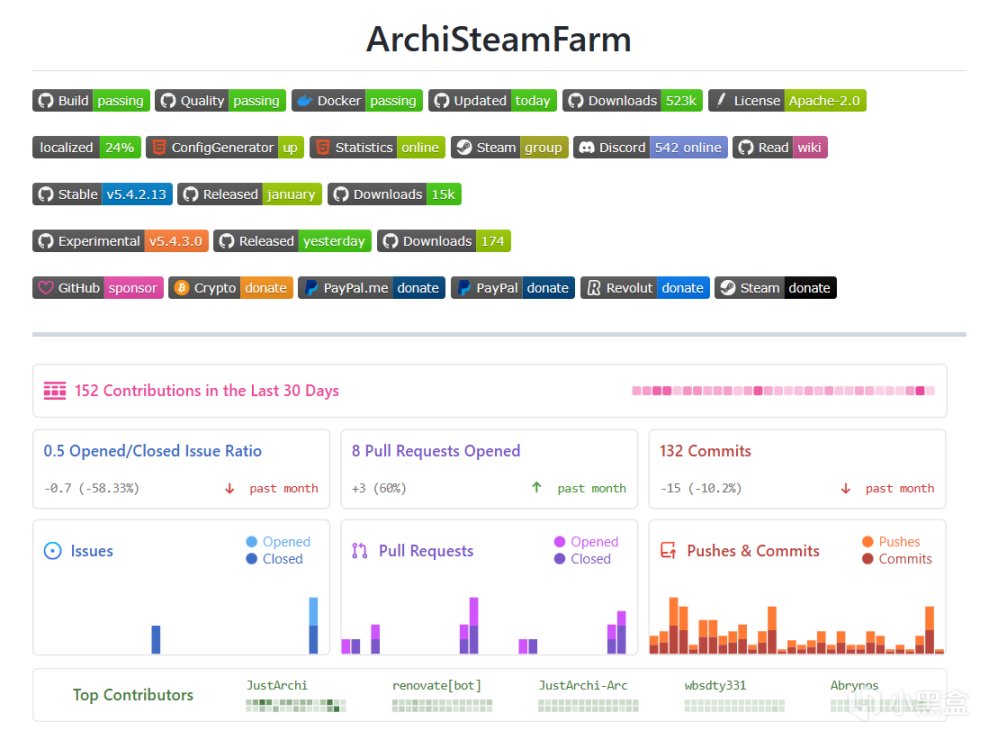Screen dimensions: 998x740
Task: Click the Docker whale icon
Action: (305, 101)
